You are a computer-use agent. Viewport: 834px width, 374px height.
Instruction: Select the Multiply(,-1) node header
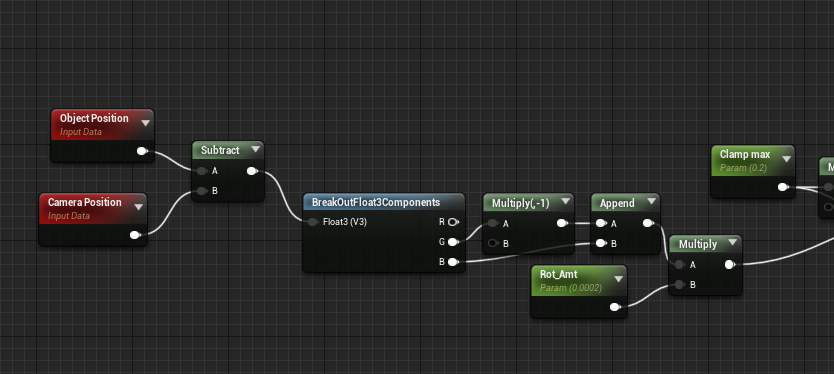pos(528,202)
